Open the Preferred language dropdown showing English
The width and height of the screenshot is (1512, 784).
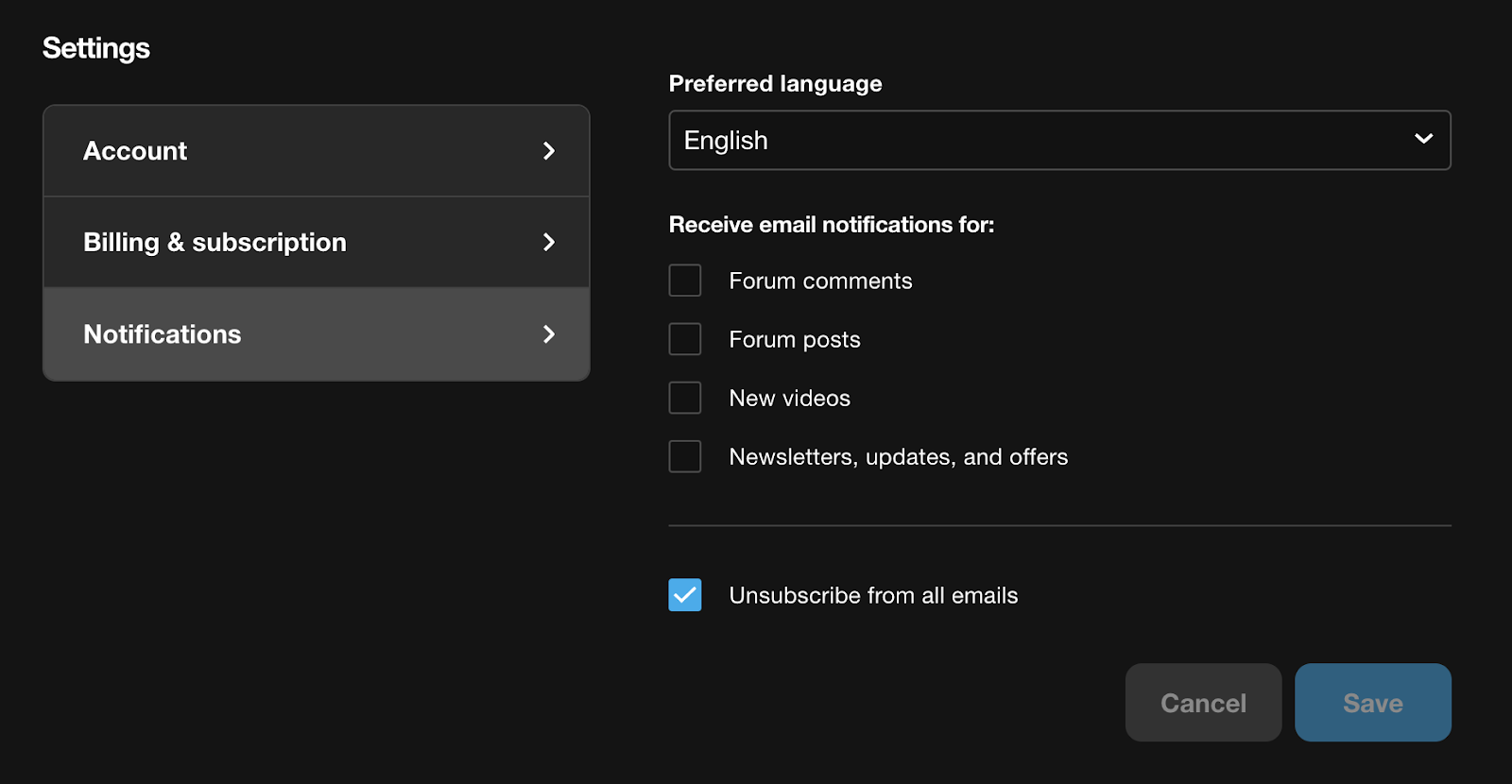tap(1058, 140)
